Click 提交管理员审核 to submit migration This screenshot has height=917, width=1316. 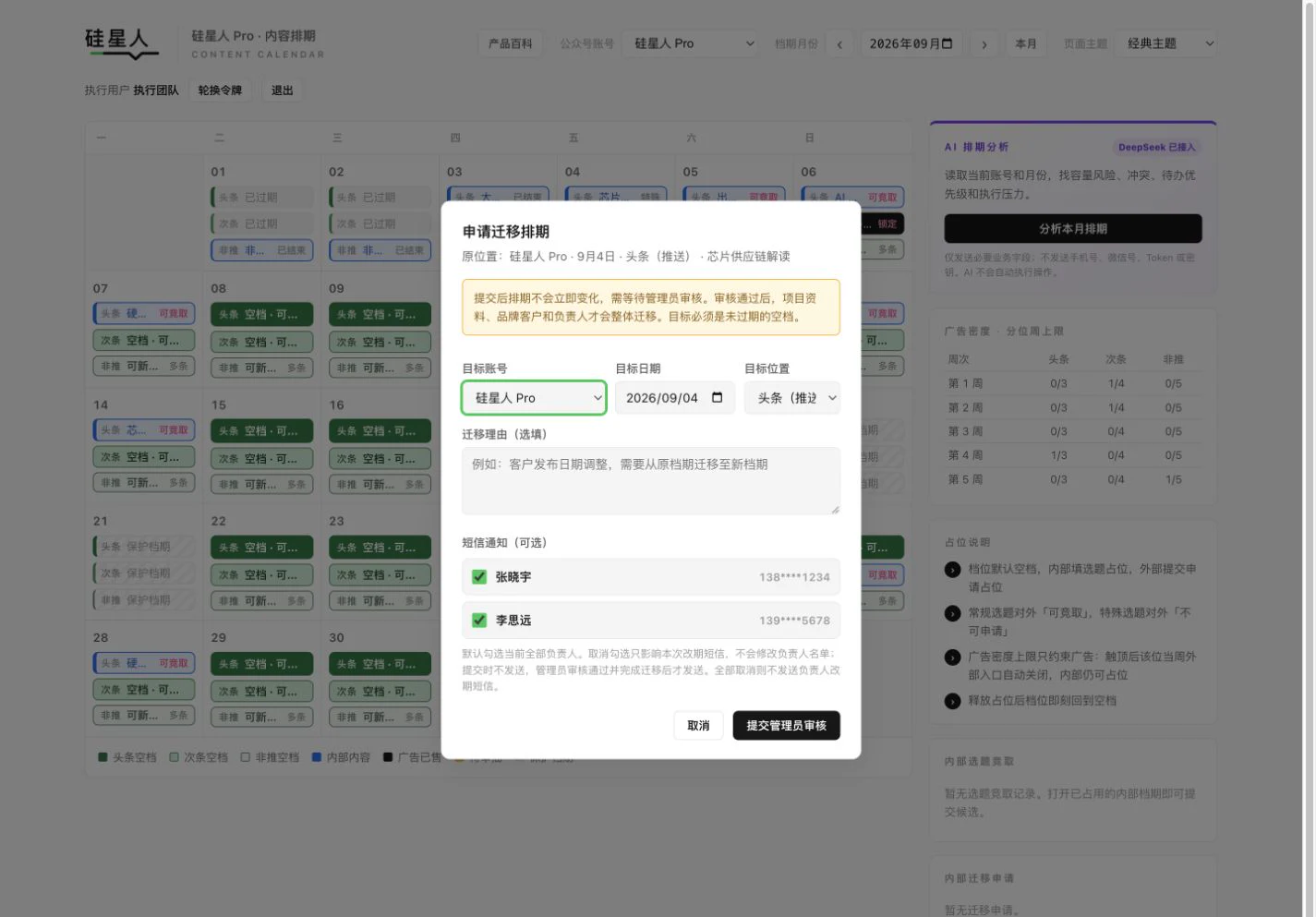(x=787, y=726)
